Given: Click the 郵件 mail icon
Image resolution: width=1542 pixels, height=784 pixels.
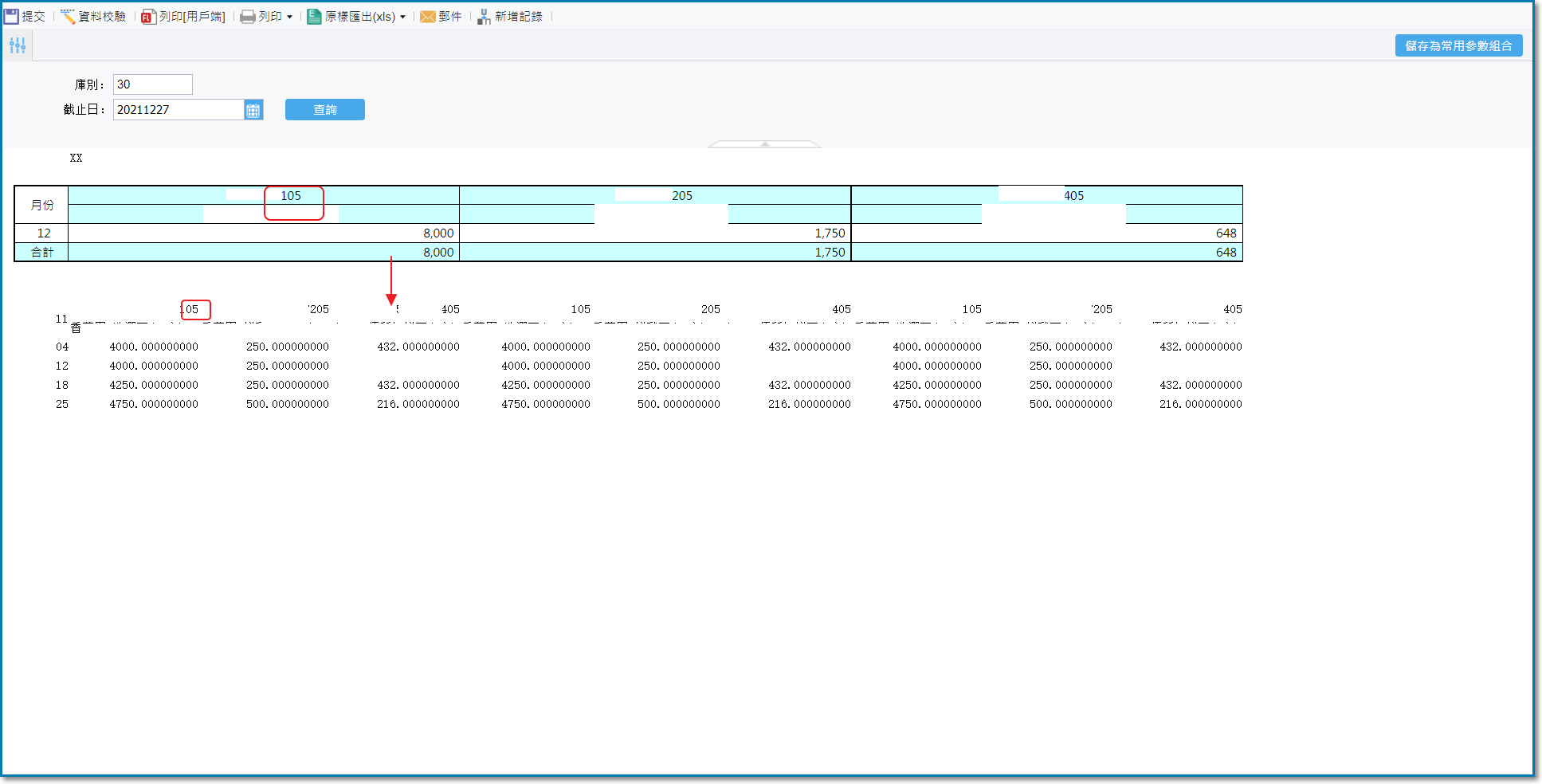Looking at the screenshot, I should point(428,17).
